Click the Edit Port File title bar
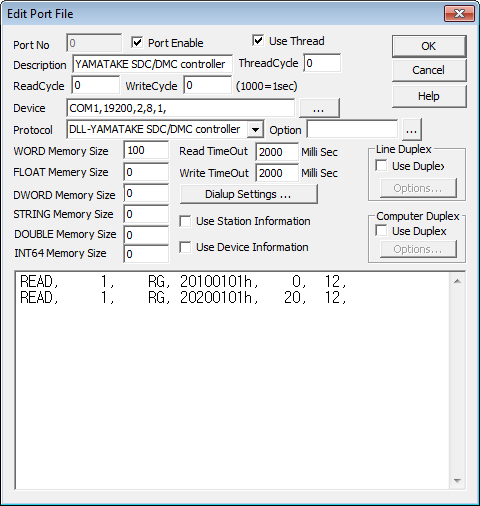This screenshot has width=480, height=506. pyautogui.click(x=223, y=14)
